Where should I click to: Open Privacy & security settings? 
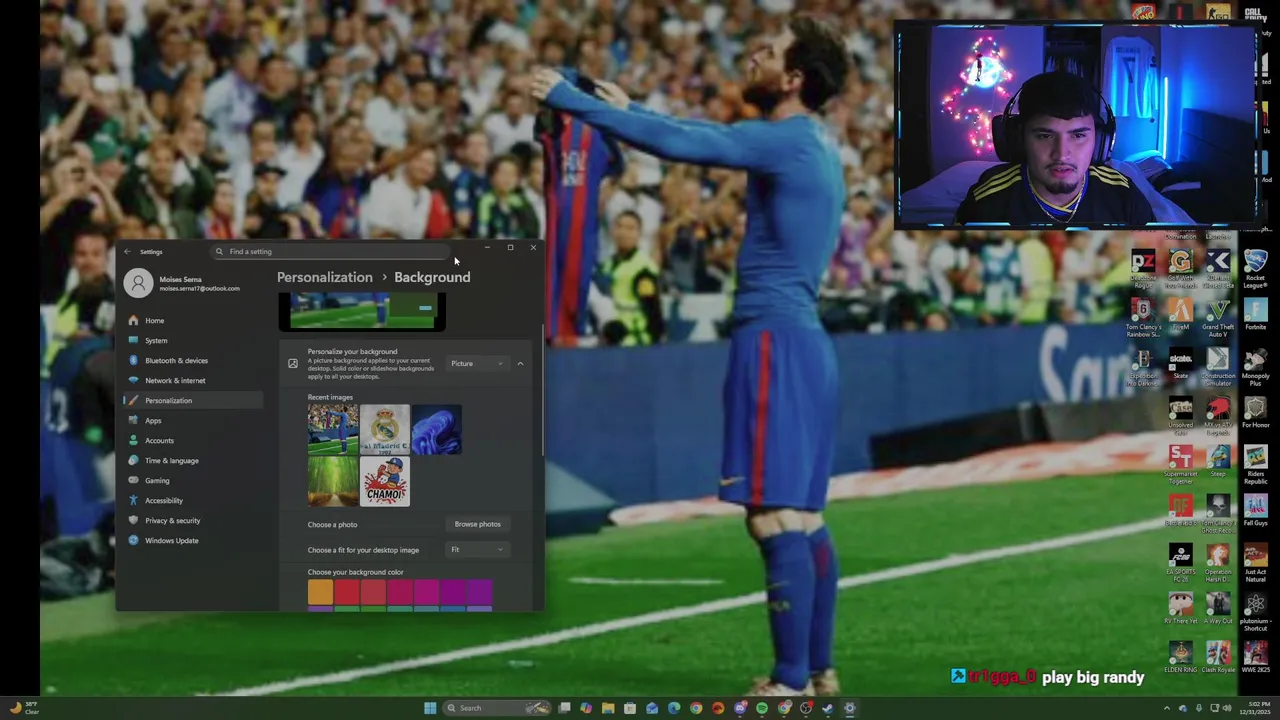coord(193,520)
